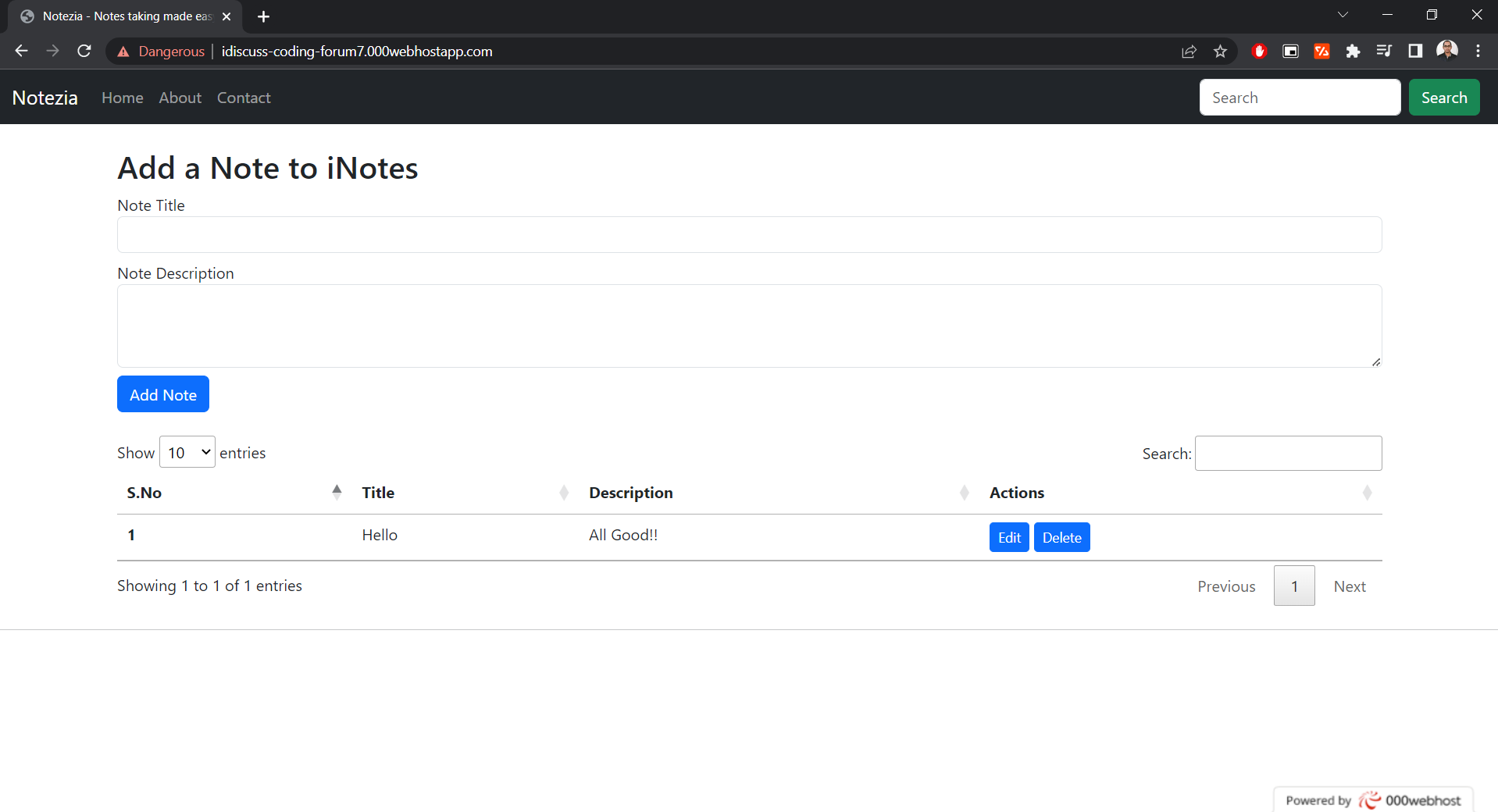Open the browser three-dot menu
The width and height of the screenshot is (1498, 812).
point(1478,51)
